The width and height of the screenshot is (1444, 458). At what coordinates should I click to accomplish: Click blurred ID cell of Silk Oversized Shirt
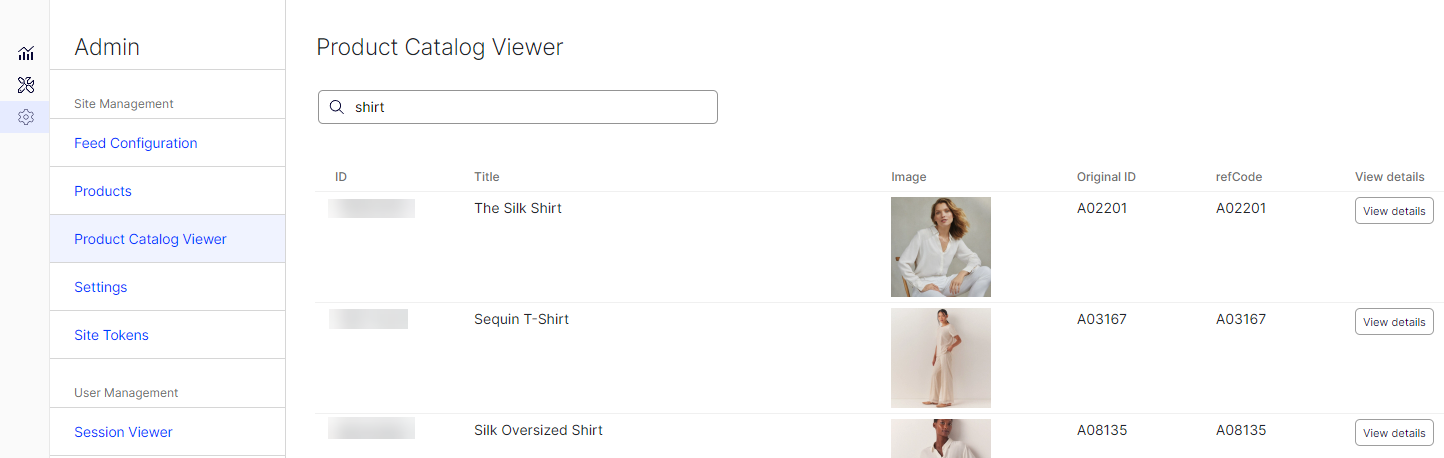[x=371, y=428]
